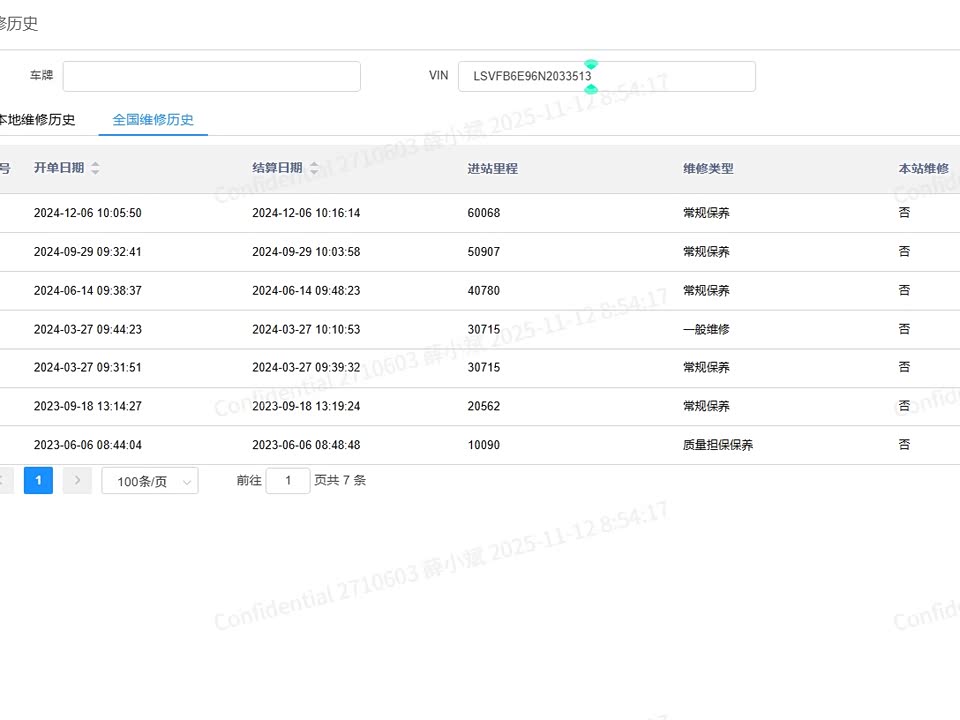Open the 100条/页 page size dropdown
The width and height of the screenshot is (960, 720).
[x=150, y=481]
